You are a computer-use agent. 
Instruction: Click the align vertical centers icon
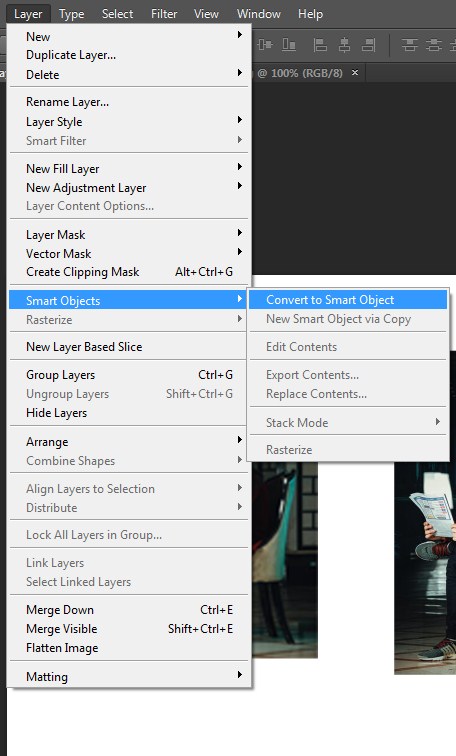coord(265,45)
